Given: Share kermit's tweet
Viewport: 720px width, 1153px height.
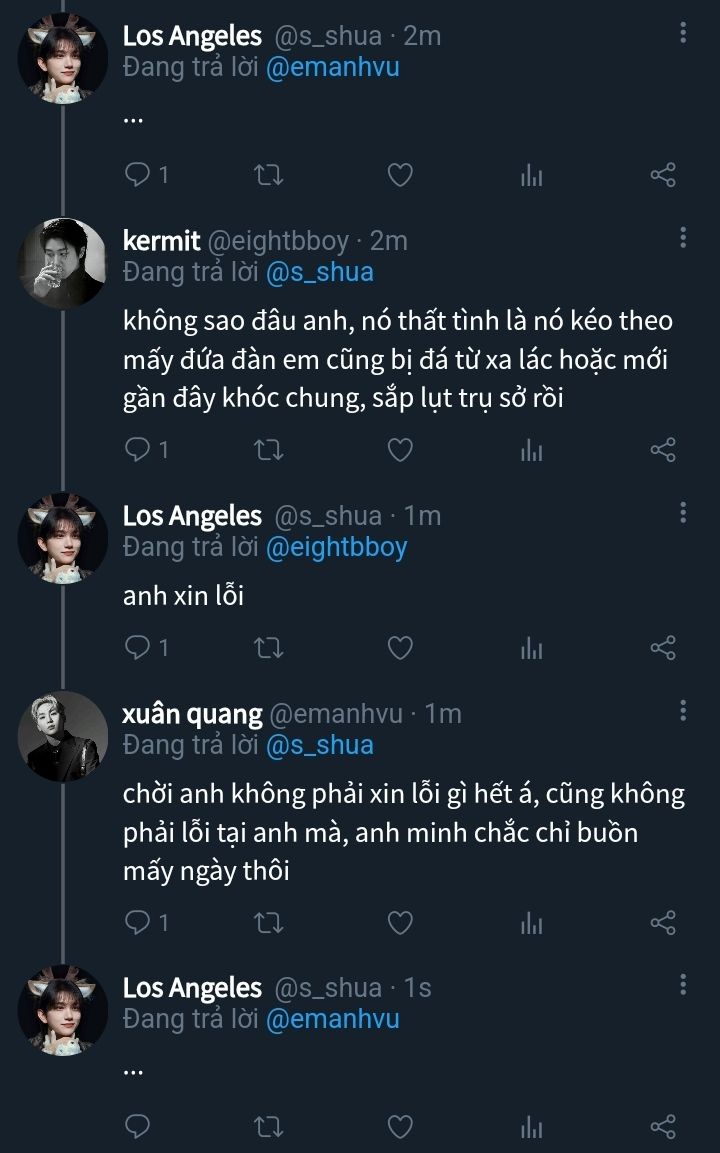Looking at the screenshot, I should click(x=663, y=450).
